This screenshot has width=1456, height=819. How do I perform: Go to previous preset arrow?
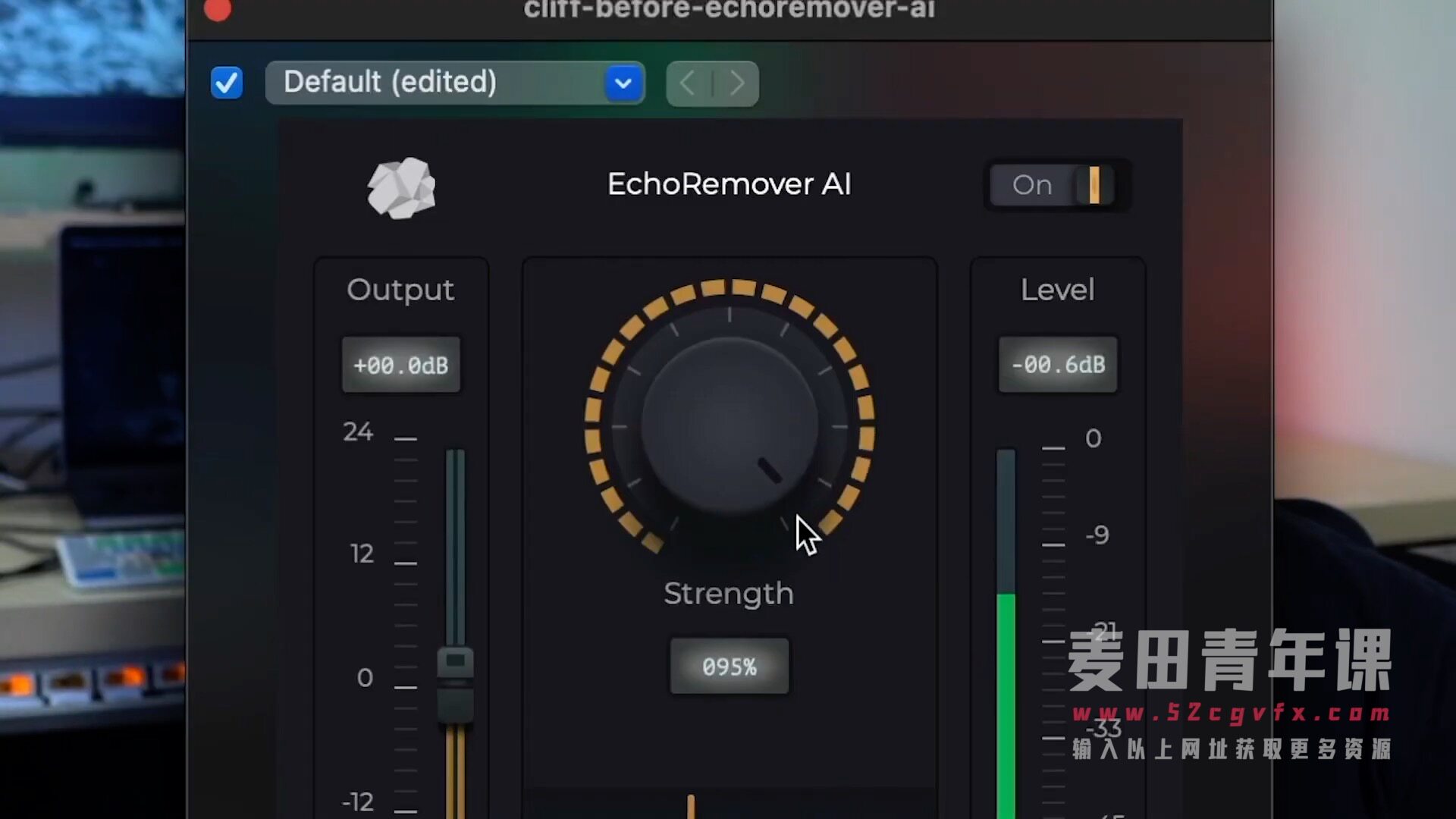point(689,83)
